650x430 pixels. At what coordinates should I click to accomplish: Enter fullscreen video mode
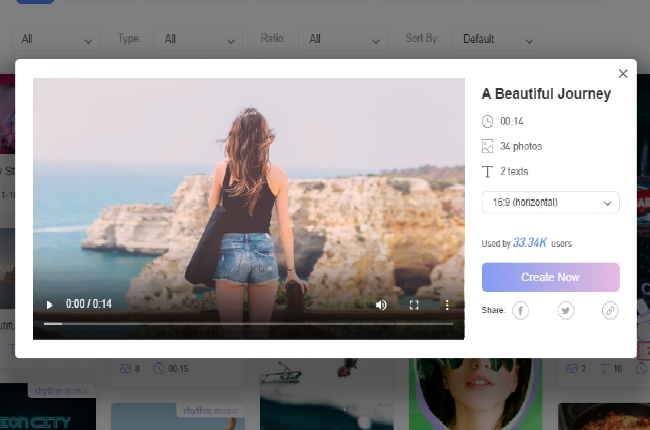tap(414, 304)
